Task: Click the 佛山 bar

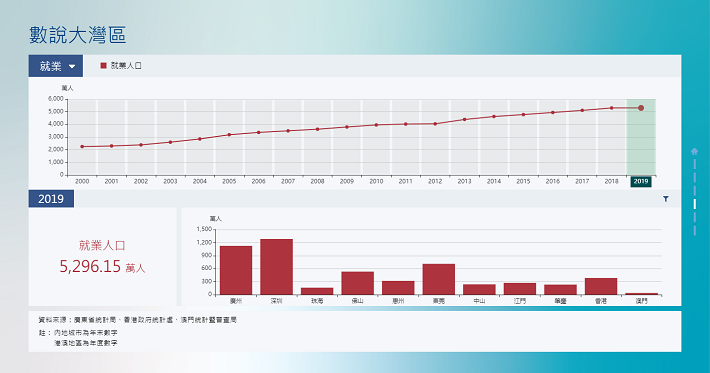Action: click(x=358, y=283)
